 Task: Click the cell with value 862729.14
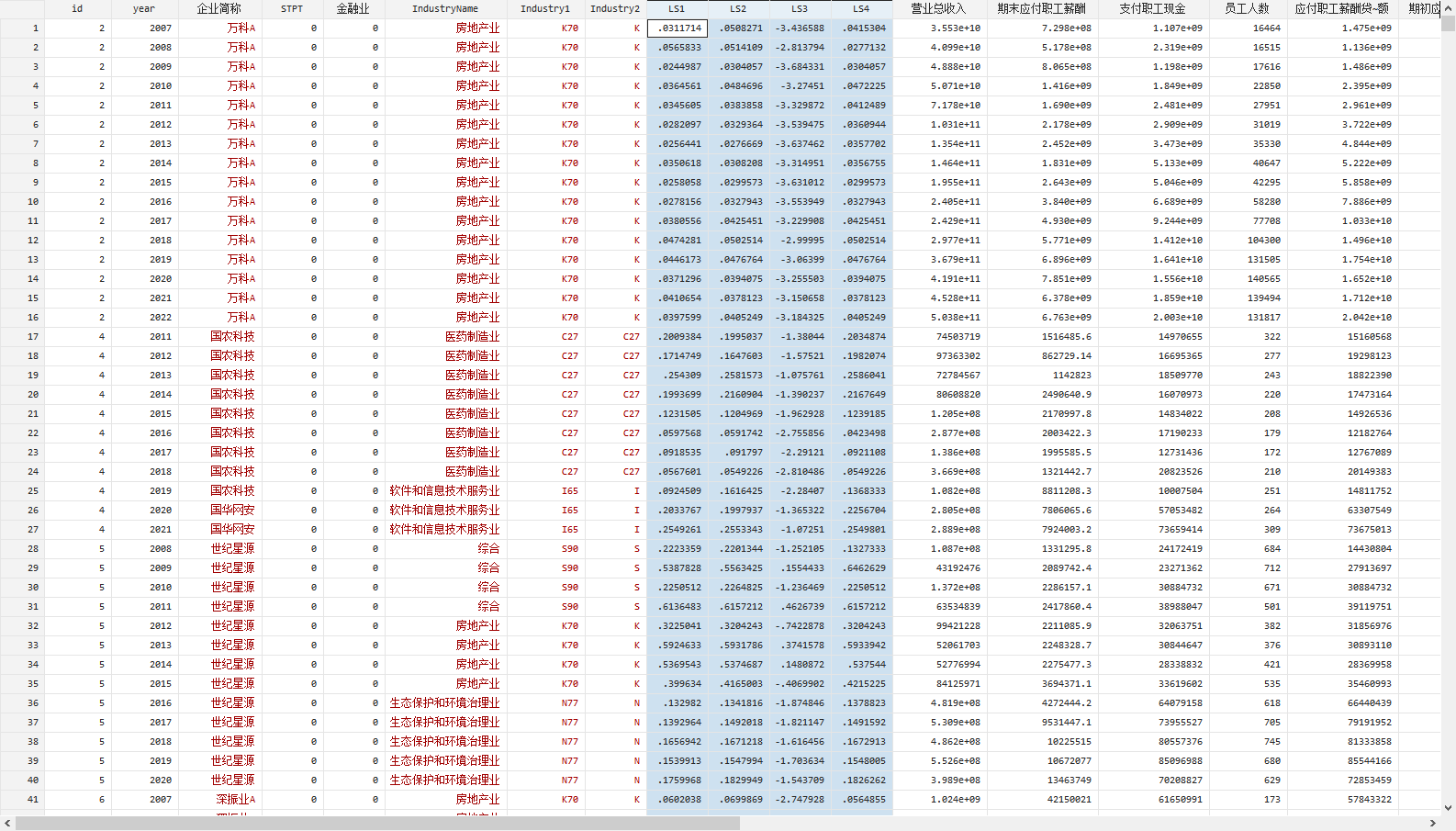pyautogui.click(x=1042, y=356)
